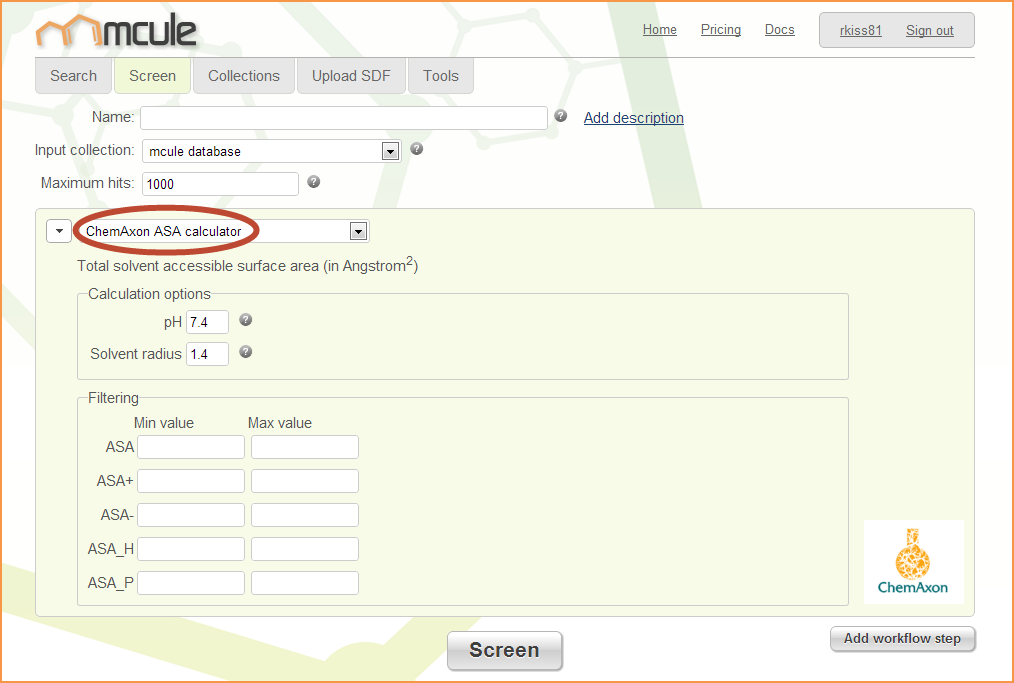This screenshot has width=1014, height=683.
Task: Click the ChemAxon logo image
Action: pyautogui.click(x=913, y=561)
